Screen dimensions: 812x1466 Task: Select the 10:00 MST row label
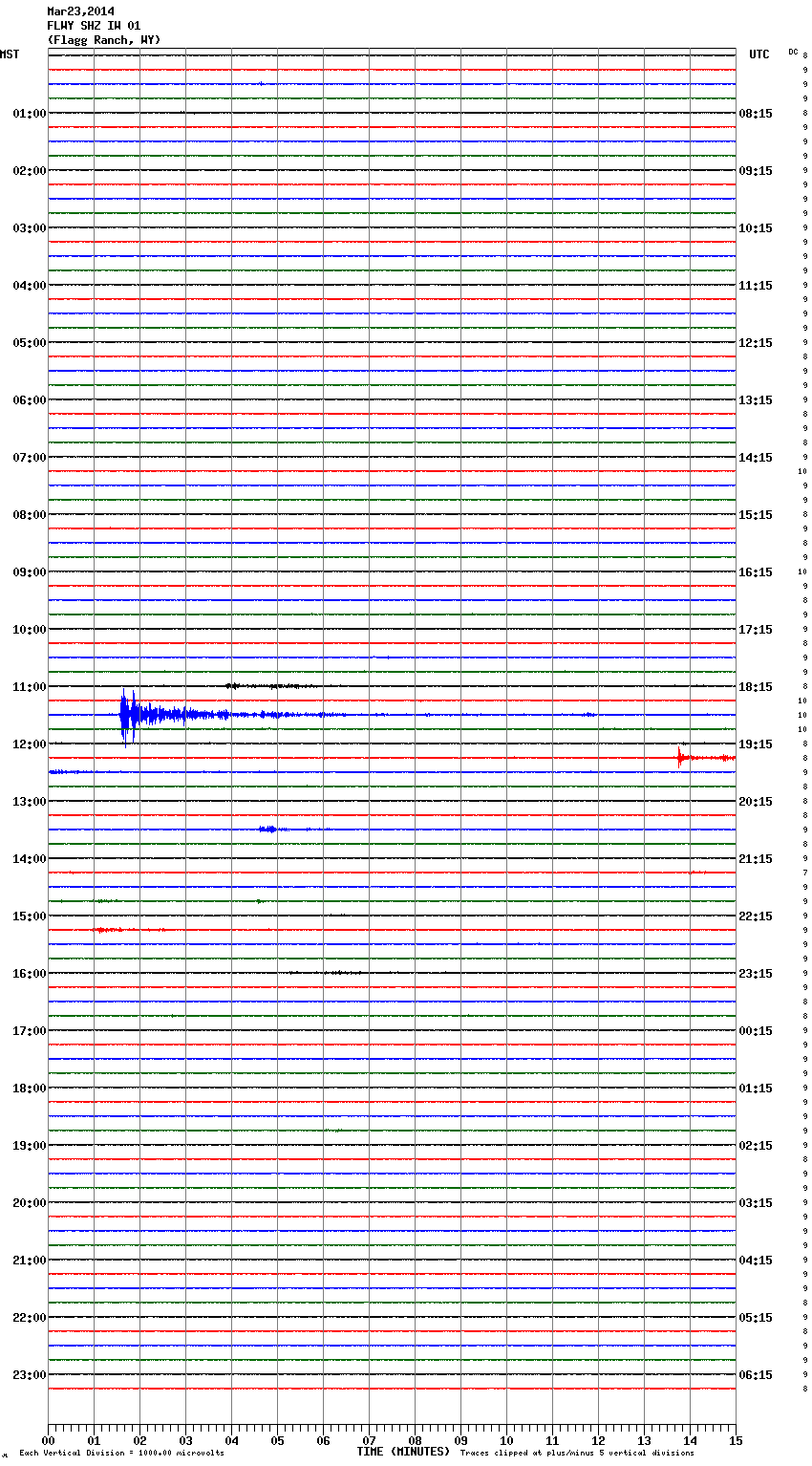pos(30,629)
